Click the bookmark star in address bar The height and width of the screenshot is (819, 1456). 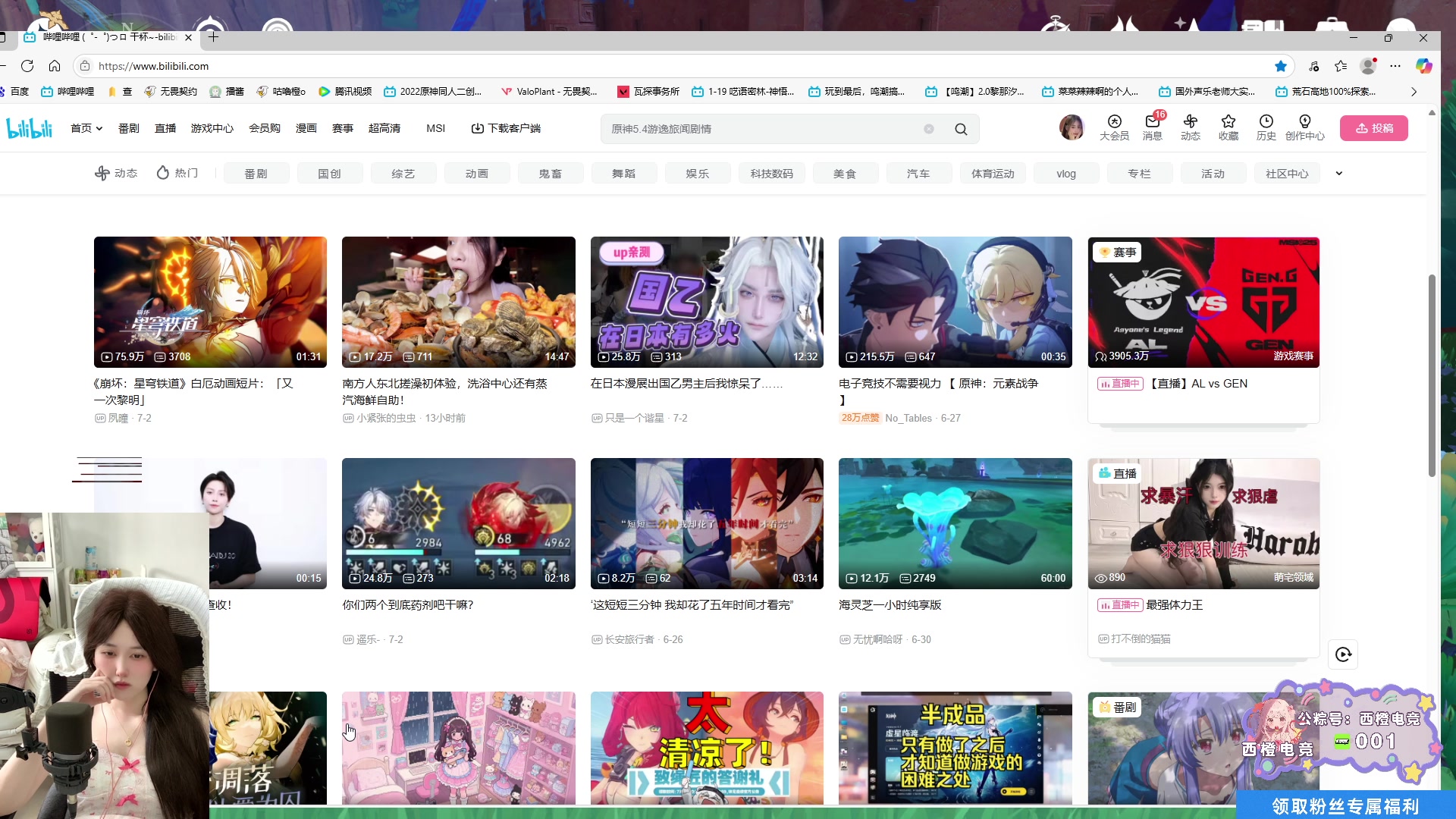pos(1281,66)
